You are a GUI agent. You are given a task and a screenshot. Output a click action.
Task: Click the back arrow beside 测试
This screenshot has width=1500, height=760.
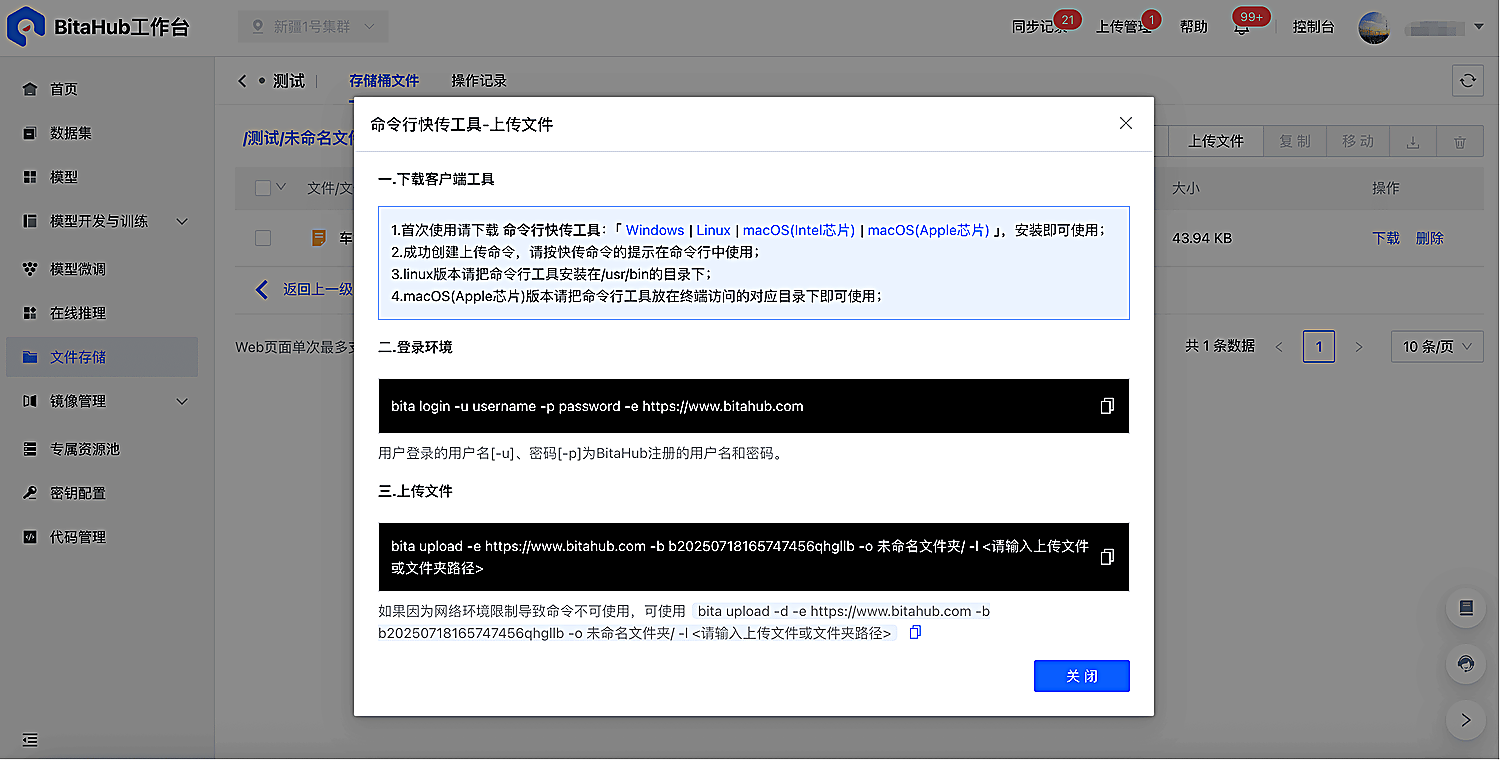(x=242, y=81)
